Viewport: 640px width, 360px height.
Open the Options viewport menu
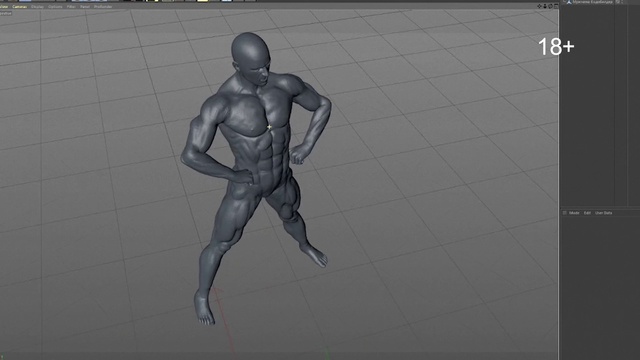pyautogui.click(x=55, y=7)
